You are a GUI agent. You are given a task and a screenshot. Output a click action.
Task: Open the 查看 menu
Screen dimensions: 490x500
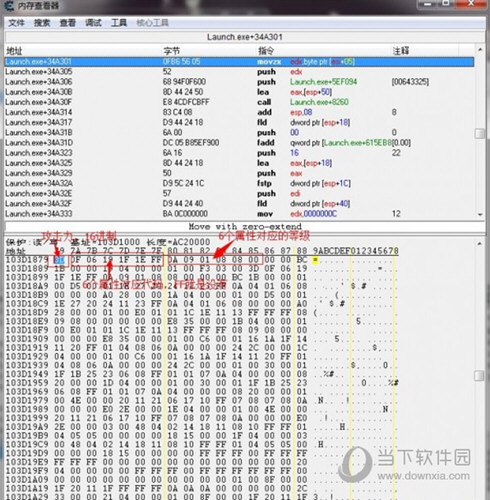(x=68, y=23)
